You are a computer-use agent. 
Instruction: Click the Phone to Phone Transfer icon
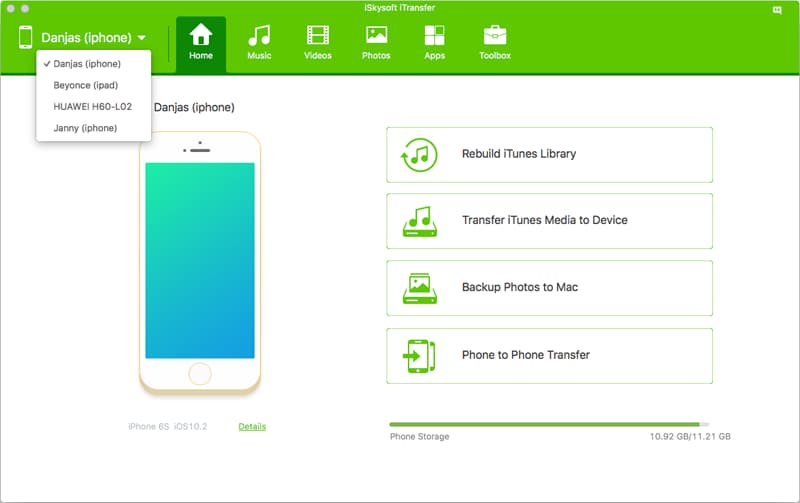click(x=419, y=356)
